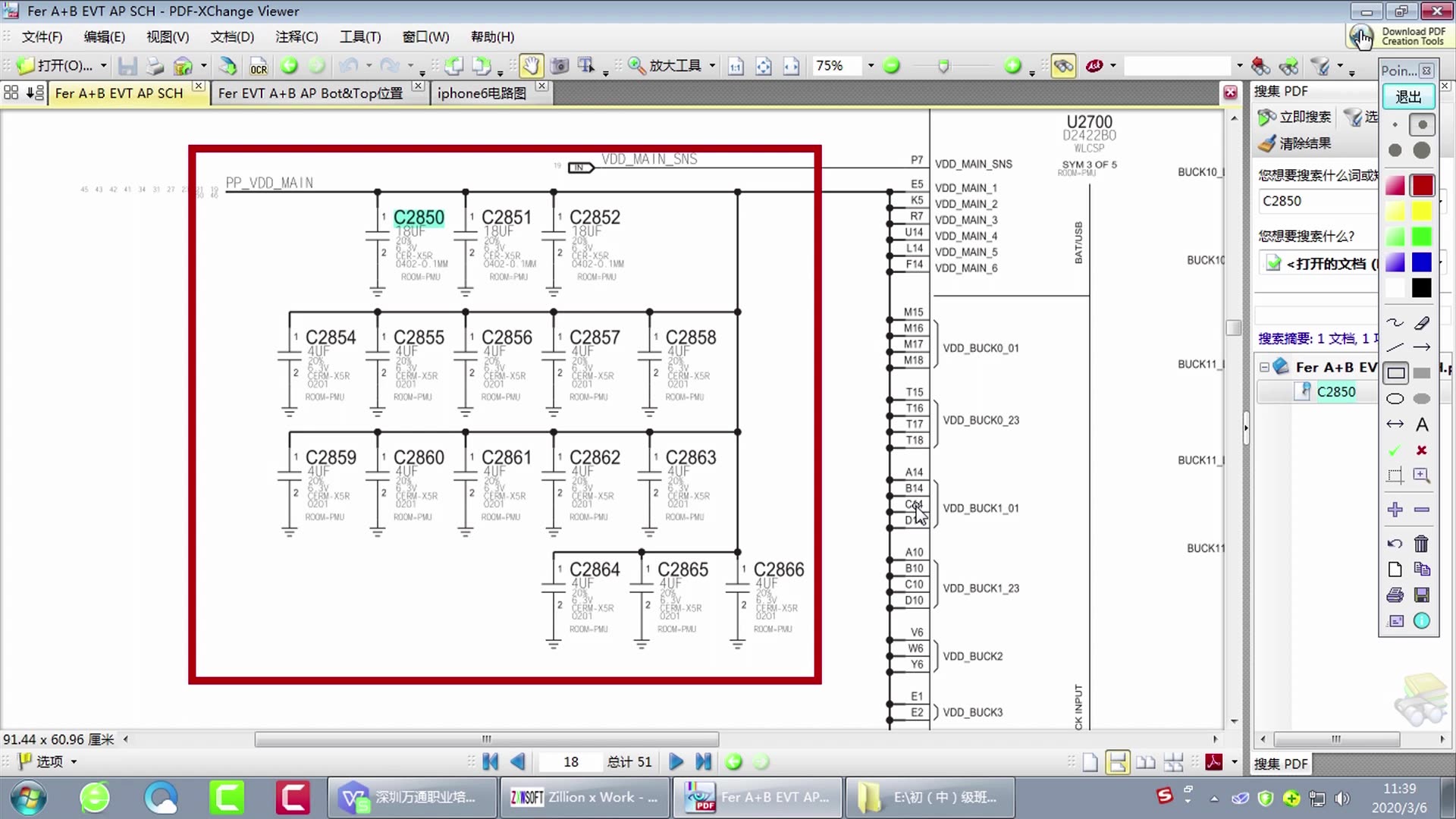Image resolution: width=1456 pixels, height=819 pixels.
Task: Go to next page arrow
Action: point(676,761)
